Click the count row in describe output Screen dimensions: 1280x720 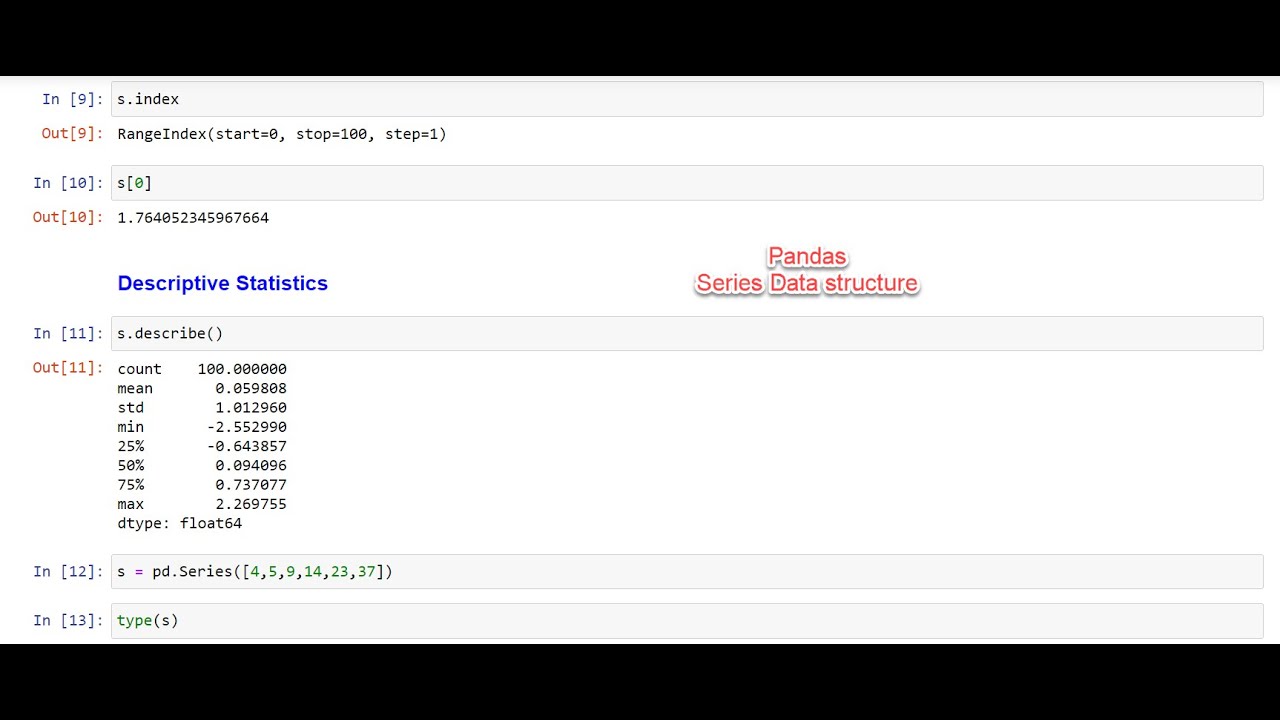click(x=202, y=369)
